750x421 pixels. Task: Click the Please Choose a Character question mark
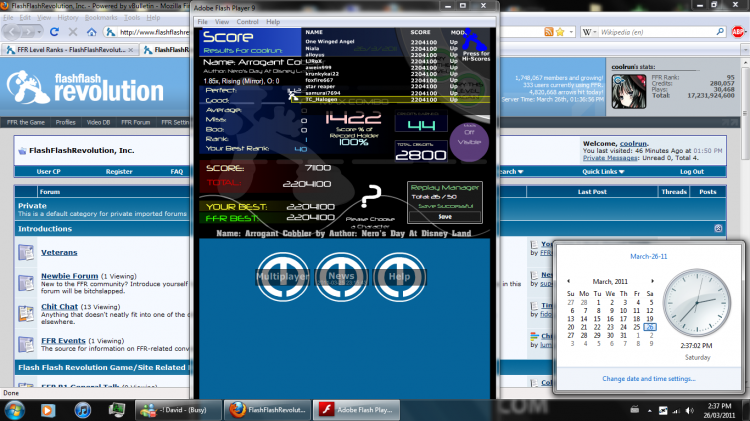[x=371, y=196]
